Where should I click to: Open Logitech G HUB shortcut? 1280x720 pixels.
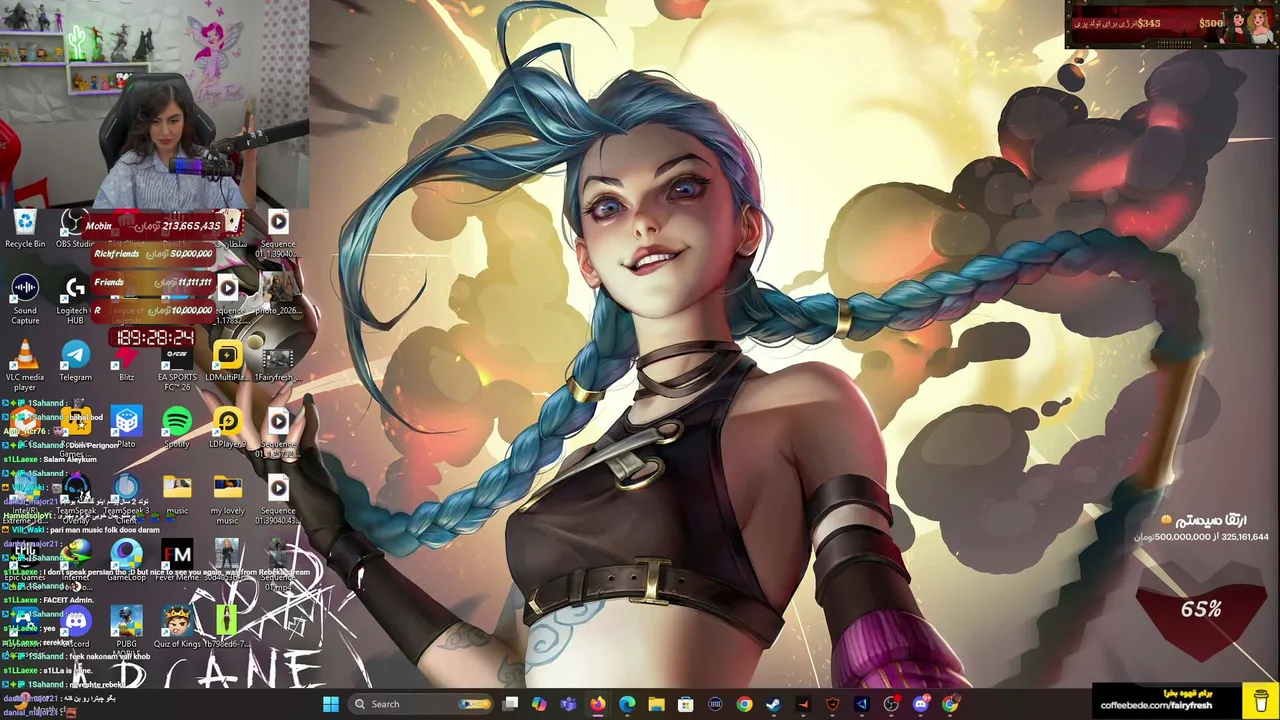click(x=75, y=300)
